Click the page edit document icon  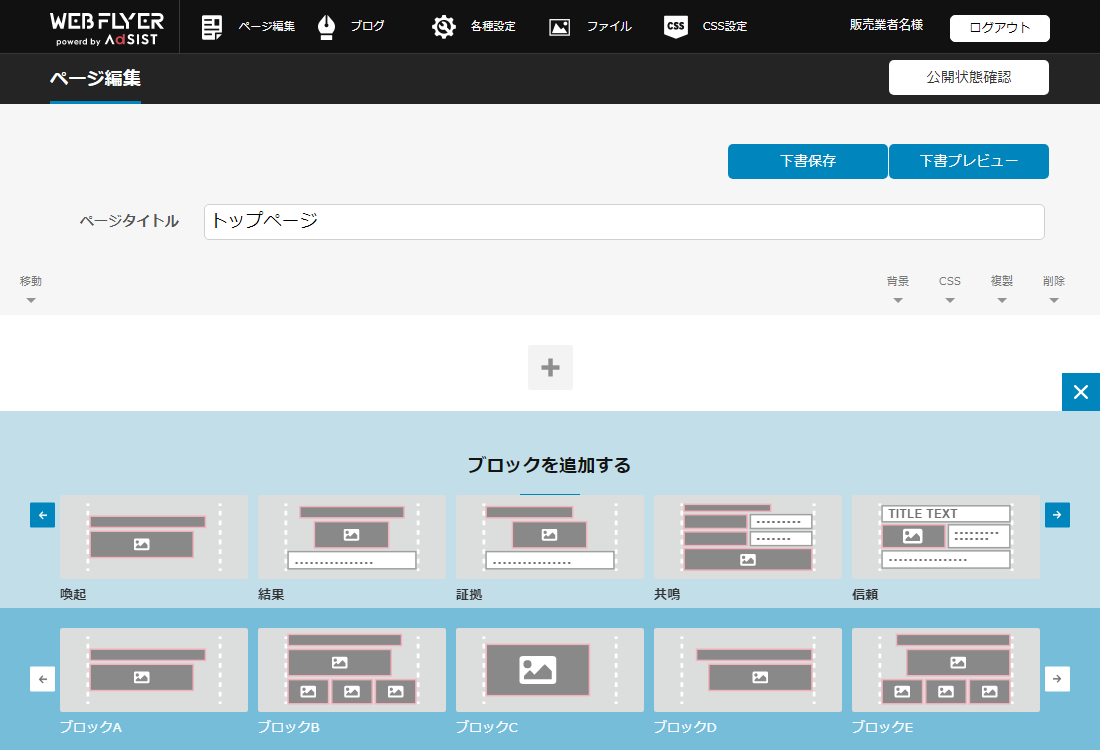click(211, 27)
